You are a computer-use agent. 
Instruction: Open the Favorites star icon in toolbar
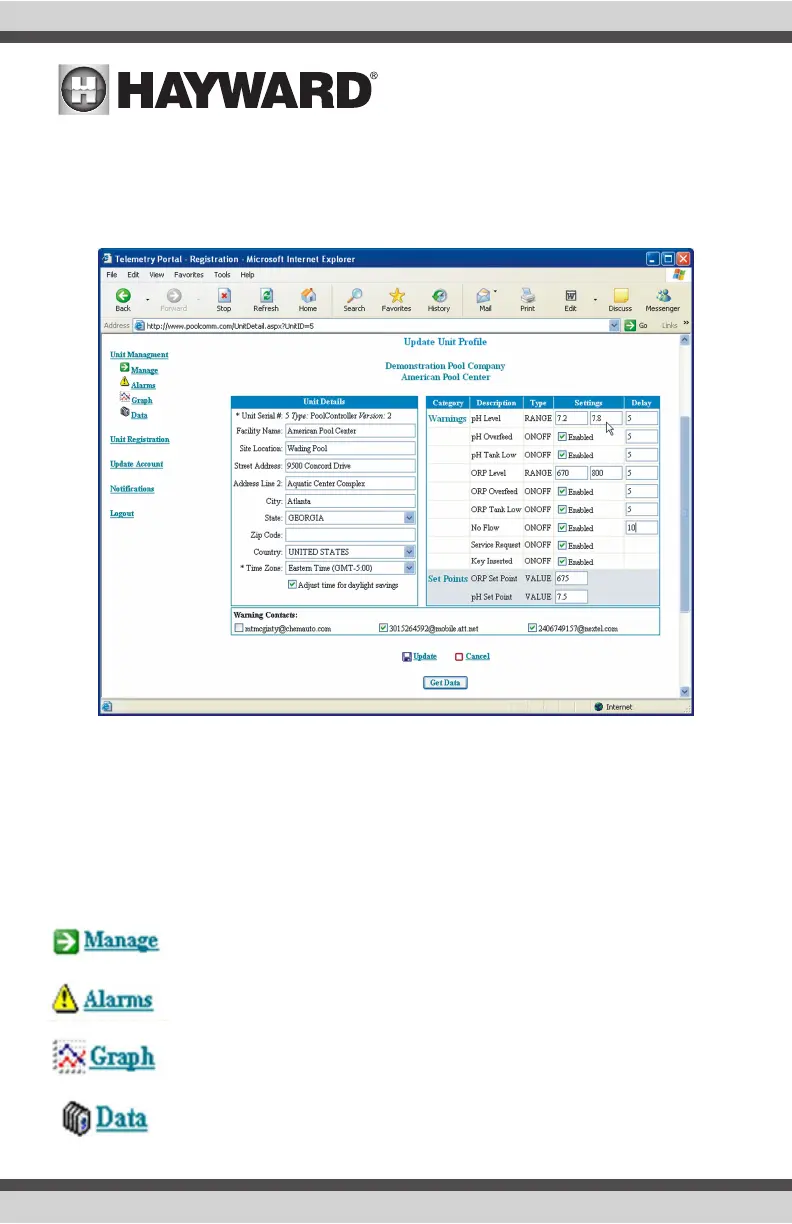click(397, 295)
